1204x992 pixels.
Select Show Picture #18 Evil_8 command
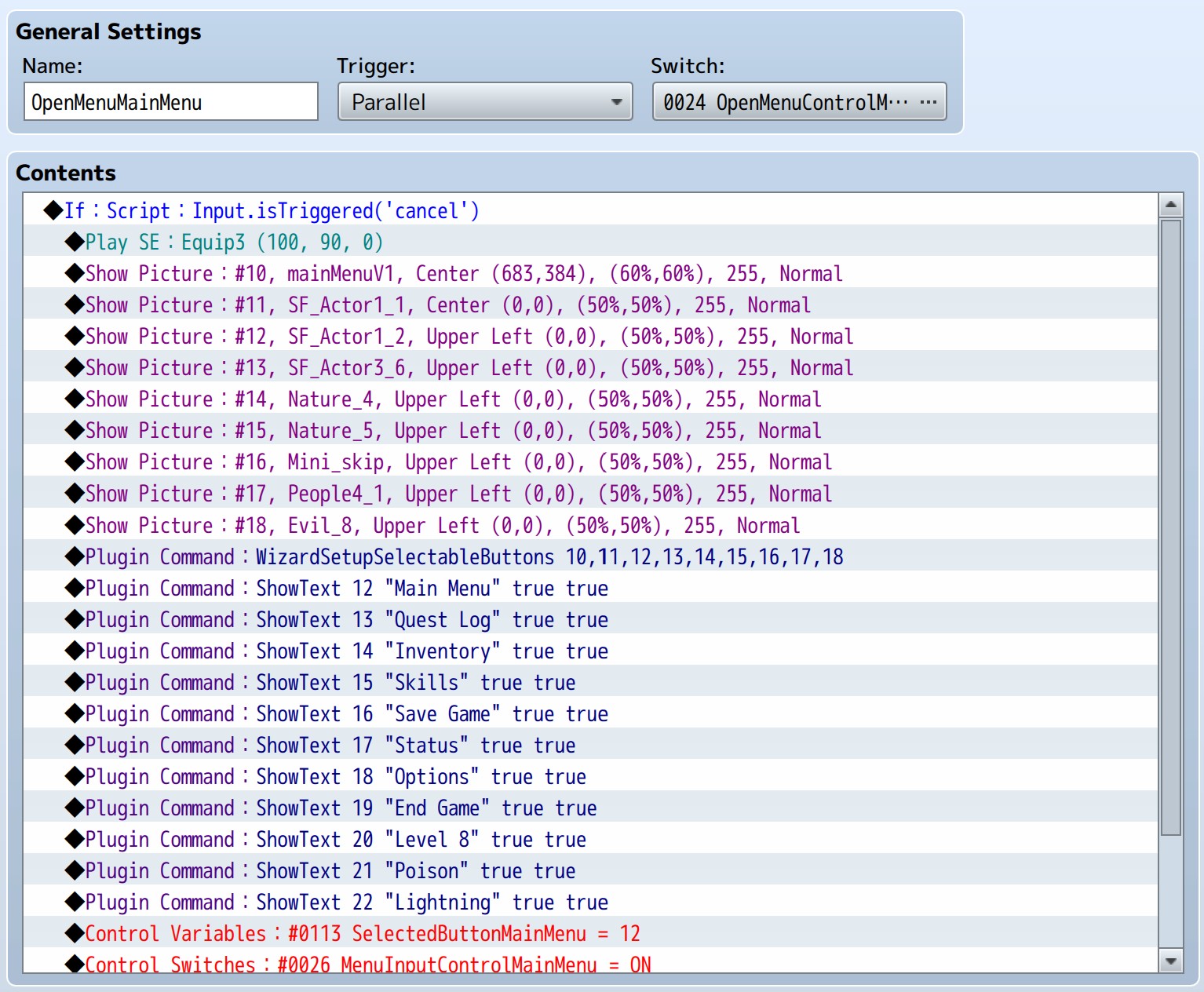(x=442, y=526)
